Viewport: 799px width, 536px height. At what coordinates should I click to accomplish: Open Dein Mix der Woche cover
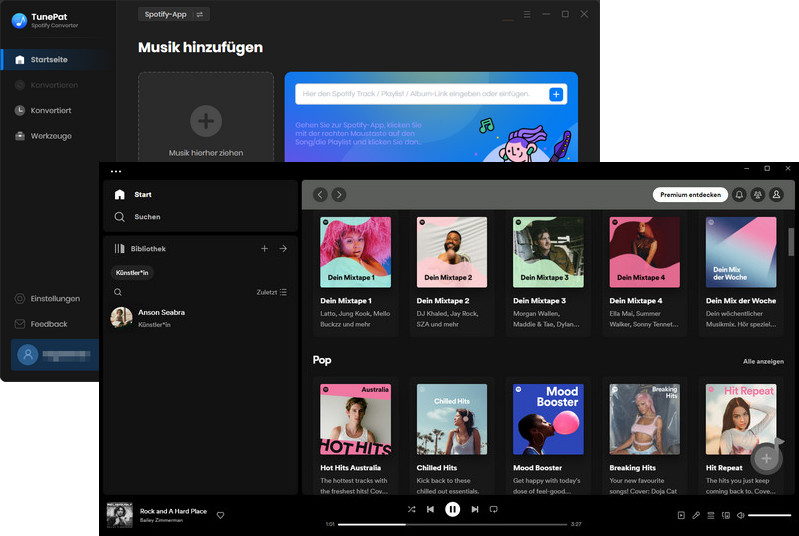tap(741, 252)
